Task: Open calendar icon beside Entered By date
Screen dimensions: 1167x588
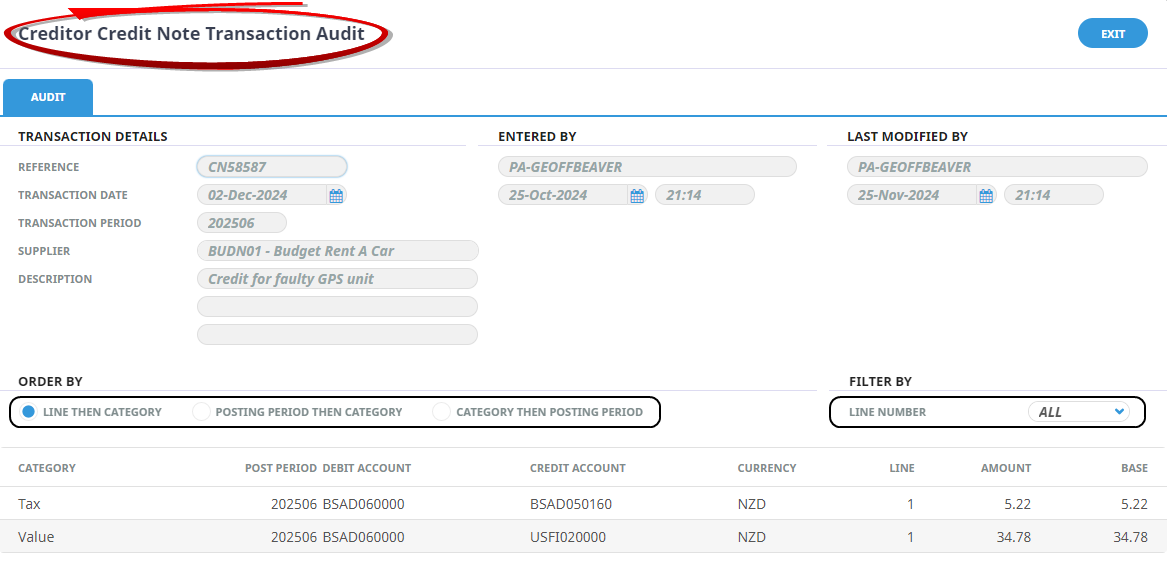Action: tap(637, 196)
